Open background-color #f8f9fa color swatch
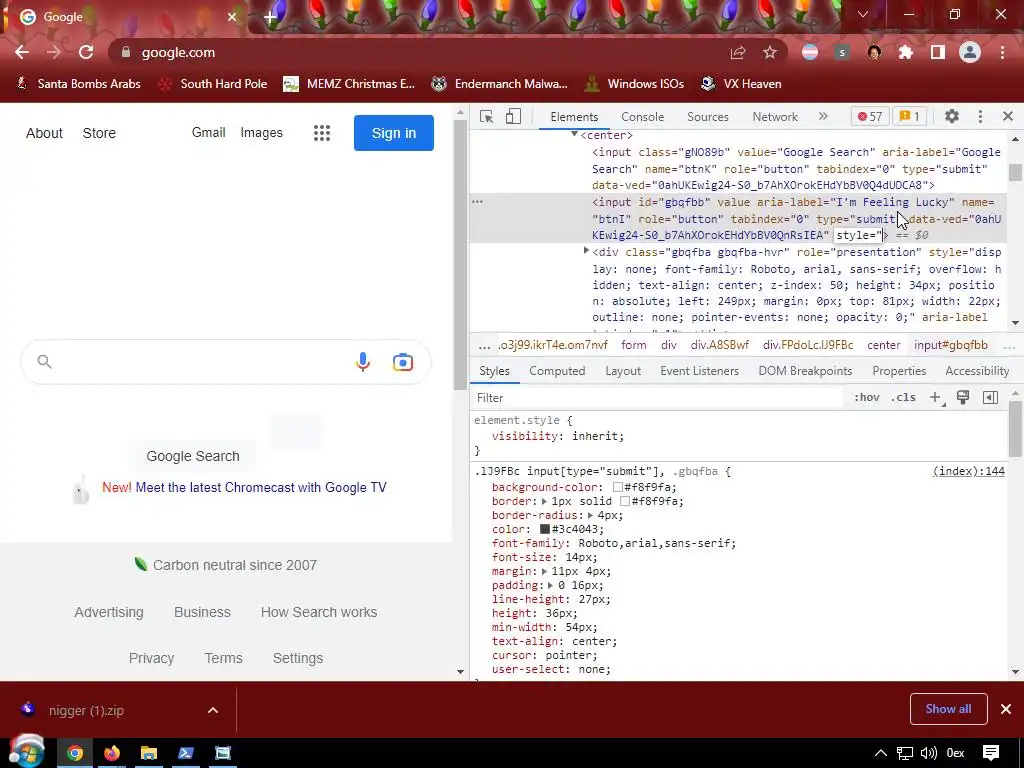Image resolution: width=1024 pixels, height=768 pixels. point(617,487)
